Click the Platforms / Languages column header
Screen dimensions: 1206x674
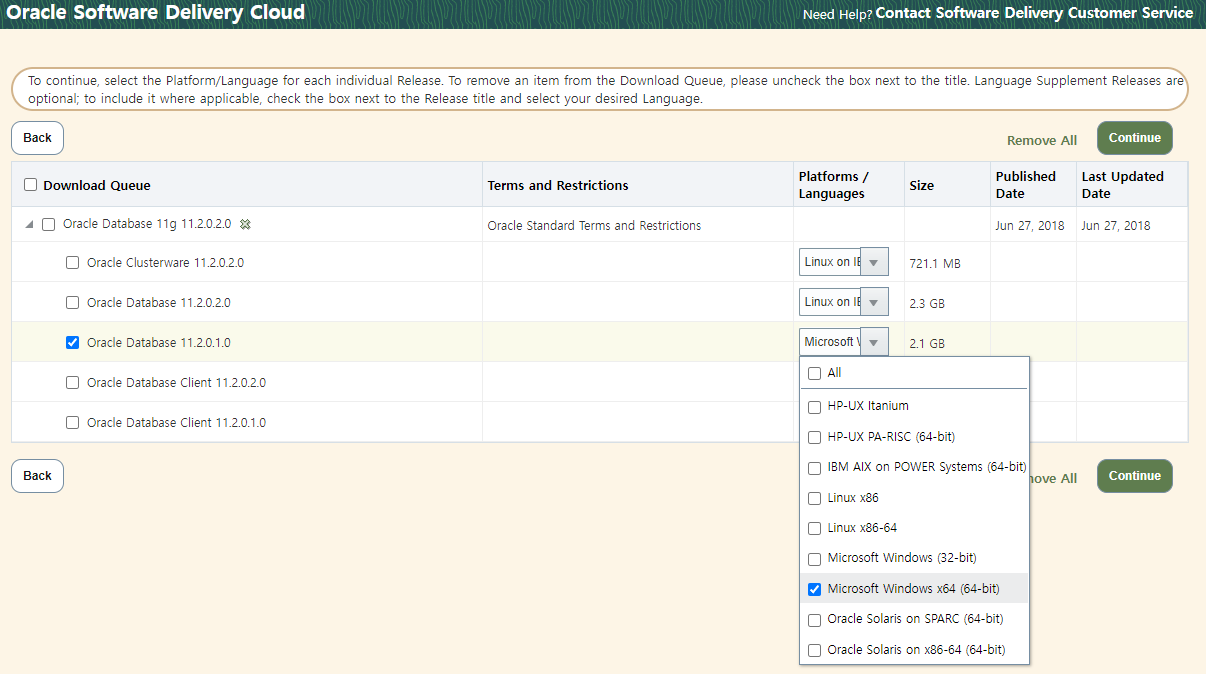(834, 185)
